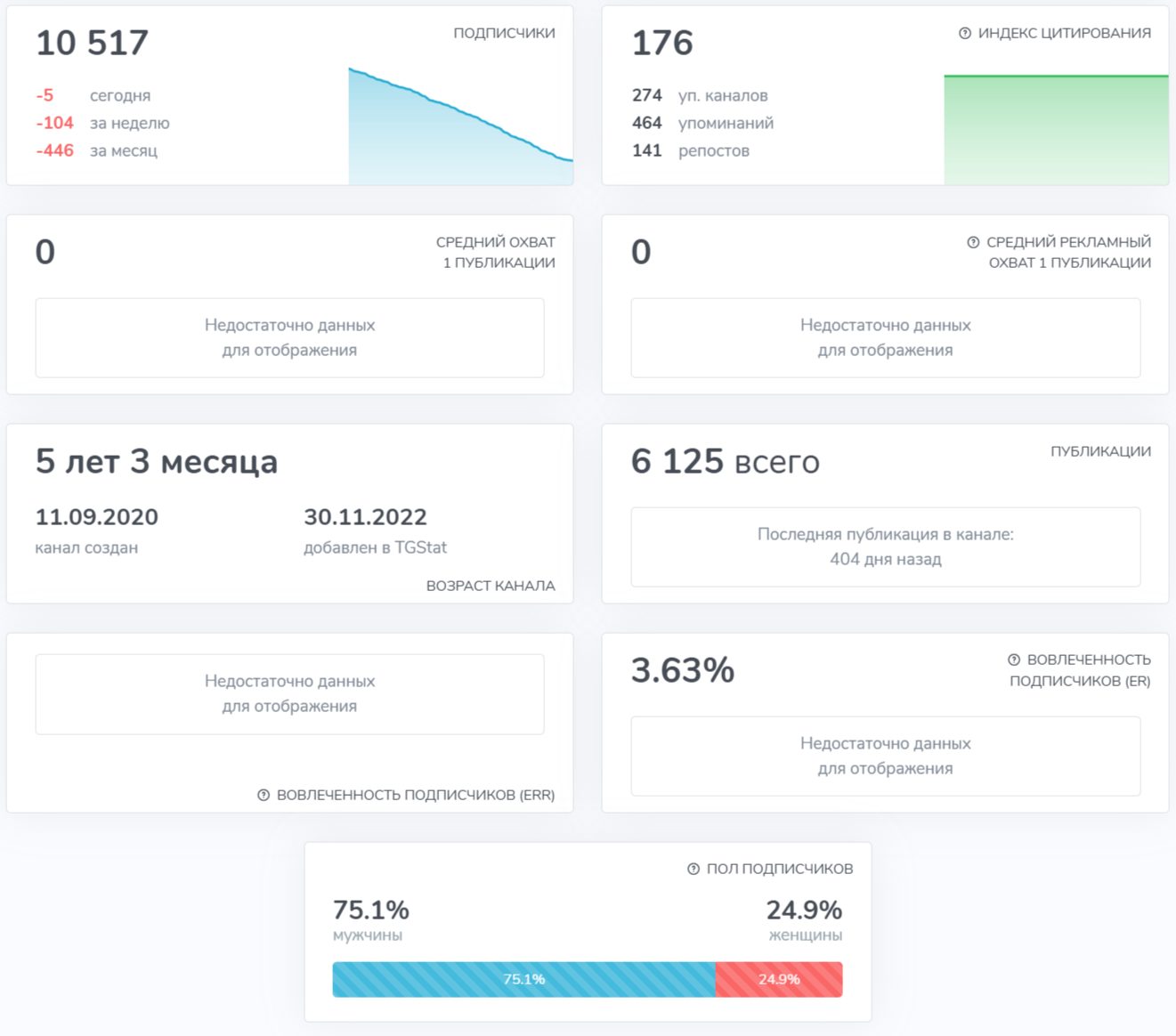This screenshot has width=1176, height=1036.
Task: Select the репостов label
Action: (714, 150)
